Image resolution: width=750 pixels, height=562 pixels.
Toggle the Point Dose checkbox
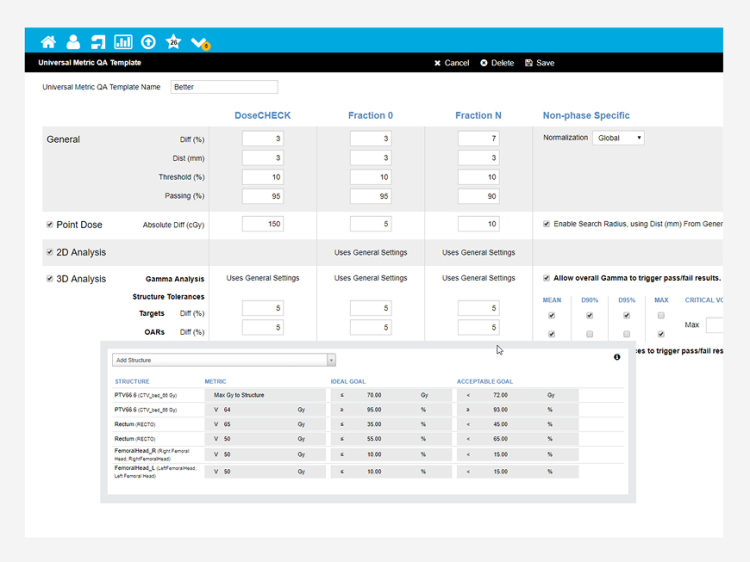49,224
